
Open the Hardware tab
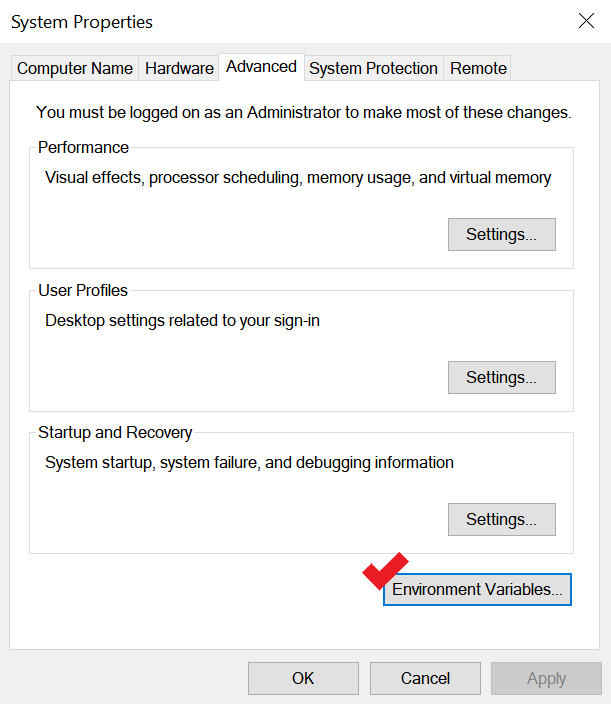[x=179, y=68]
